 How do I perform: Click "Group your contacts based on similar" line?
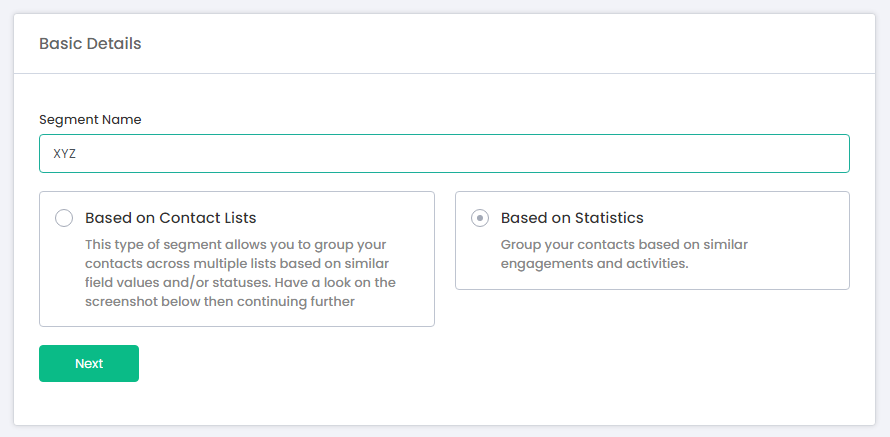[624, 245]
